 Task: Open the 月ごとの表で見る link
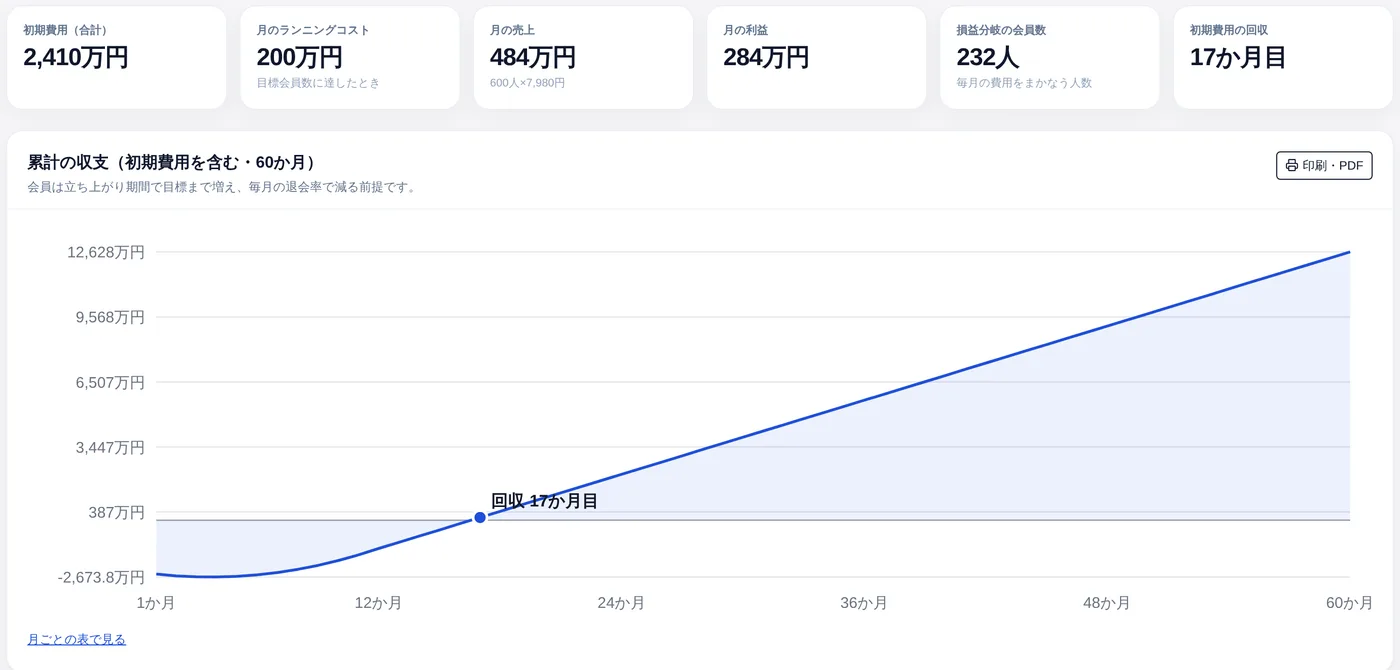pos(77,639)
